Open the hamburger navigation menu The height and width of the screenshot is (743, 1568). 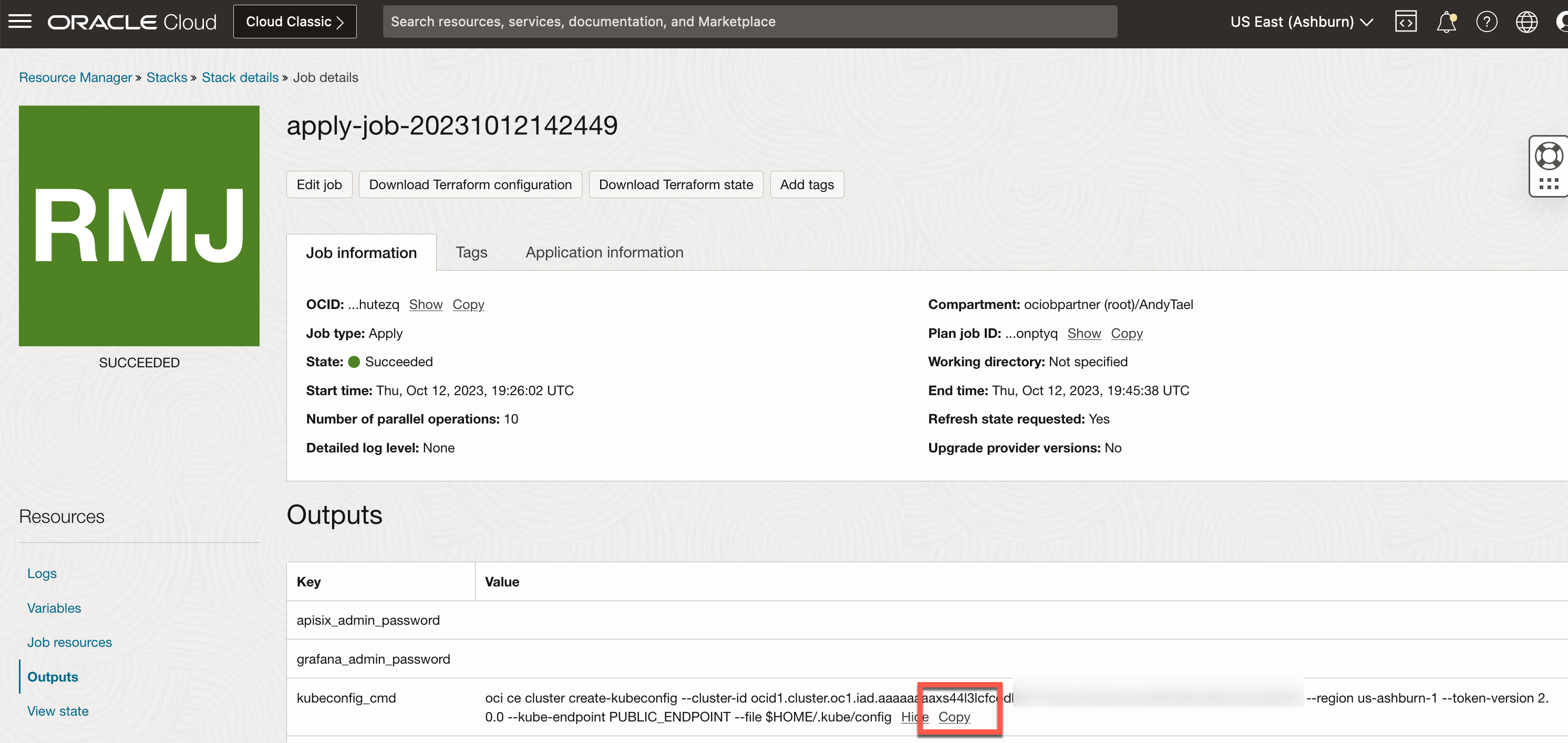(x=19, y=22)
